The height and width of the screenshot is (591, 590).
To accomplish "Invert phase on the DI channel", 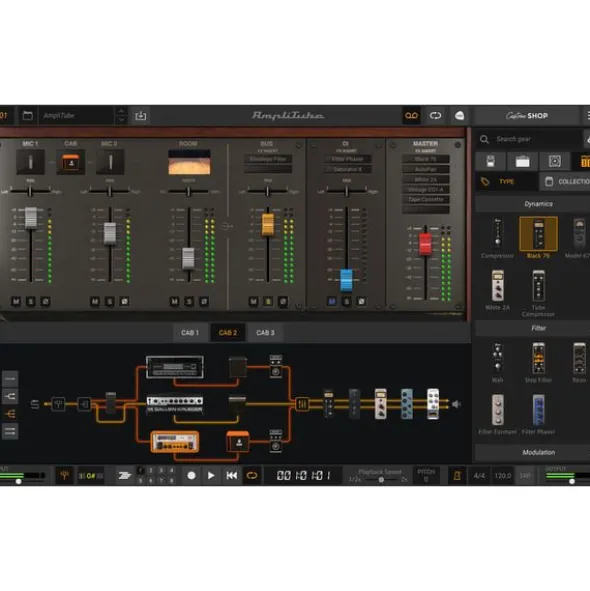I will tap(361, 302).
